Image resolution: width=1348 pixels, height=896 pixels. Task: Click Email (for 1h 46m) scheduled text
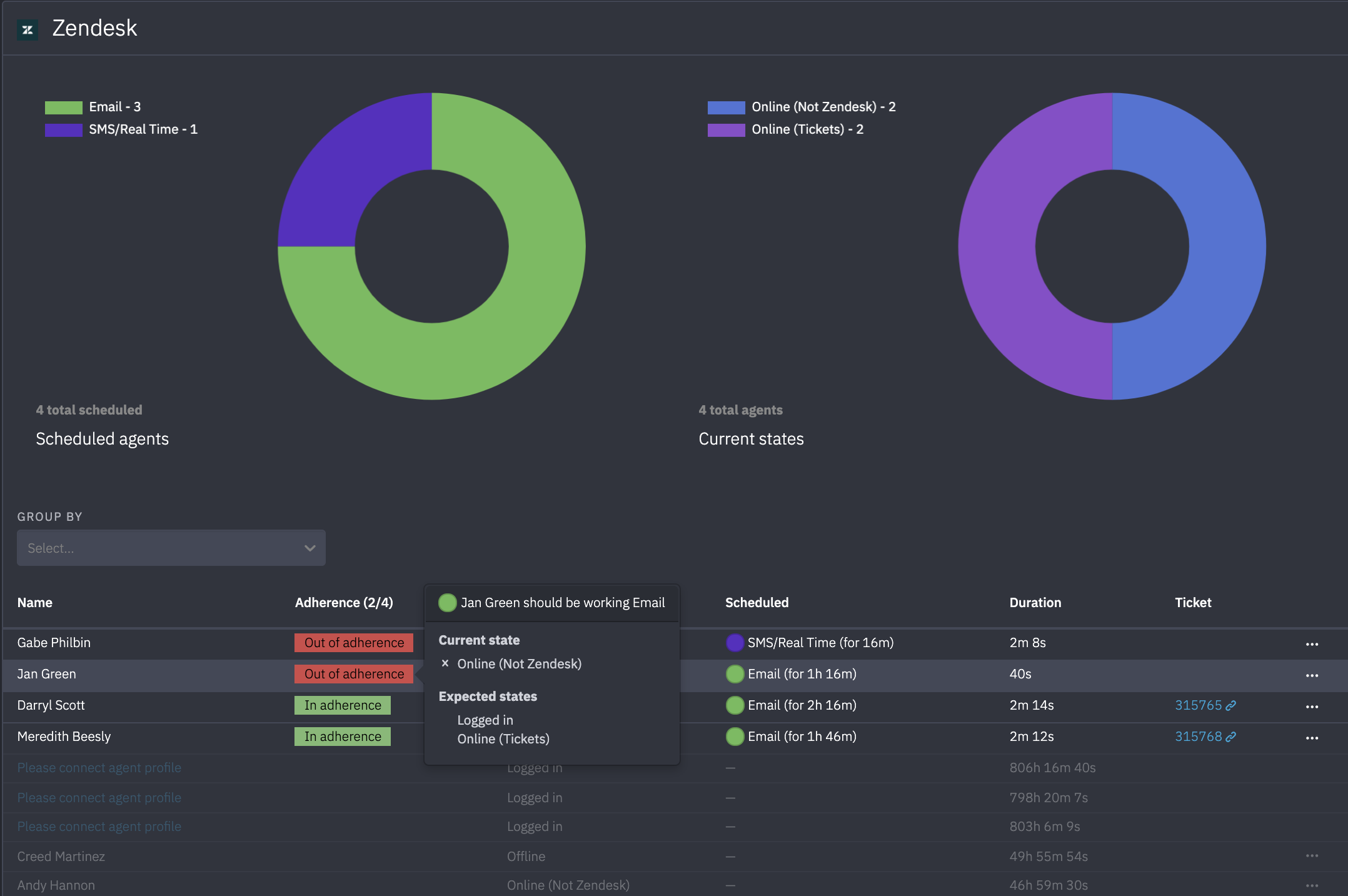802,737
